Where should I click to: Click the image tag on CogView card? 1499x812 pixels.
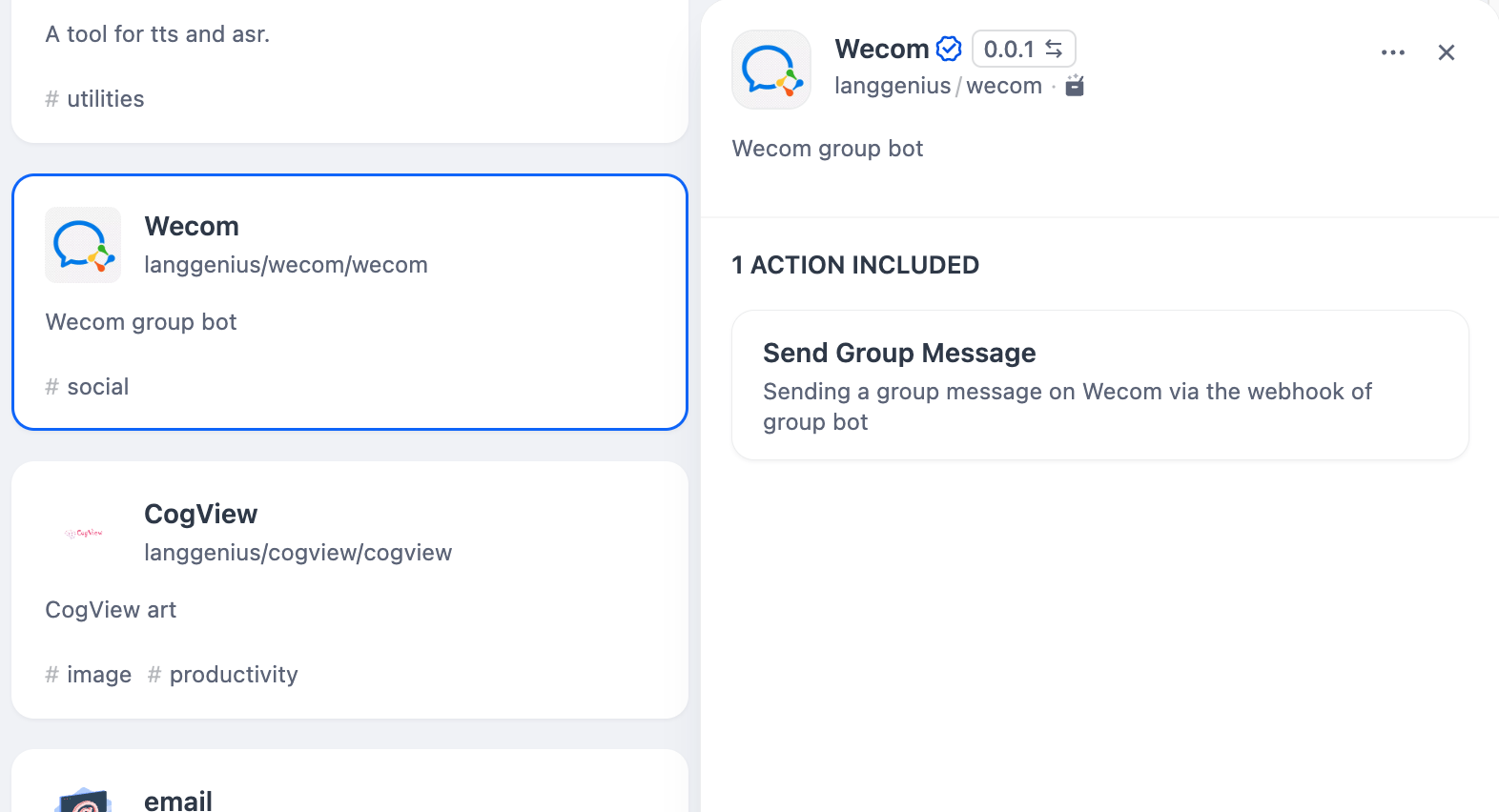[89, 675]
